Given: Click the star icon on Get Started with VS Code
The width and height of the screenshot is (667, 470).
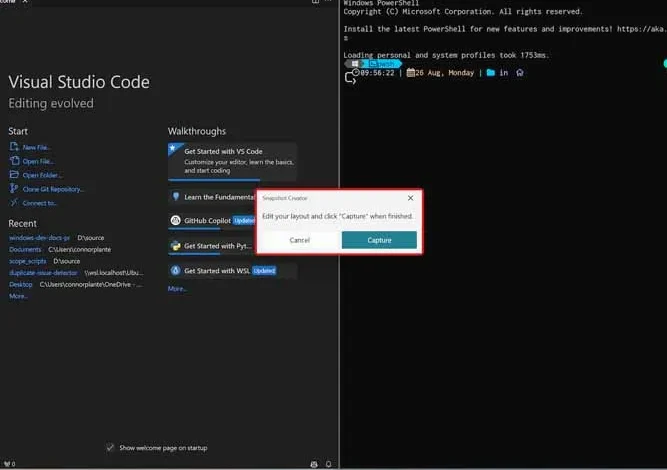Looking at the screenshot, I should [x=172, y=148].
